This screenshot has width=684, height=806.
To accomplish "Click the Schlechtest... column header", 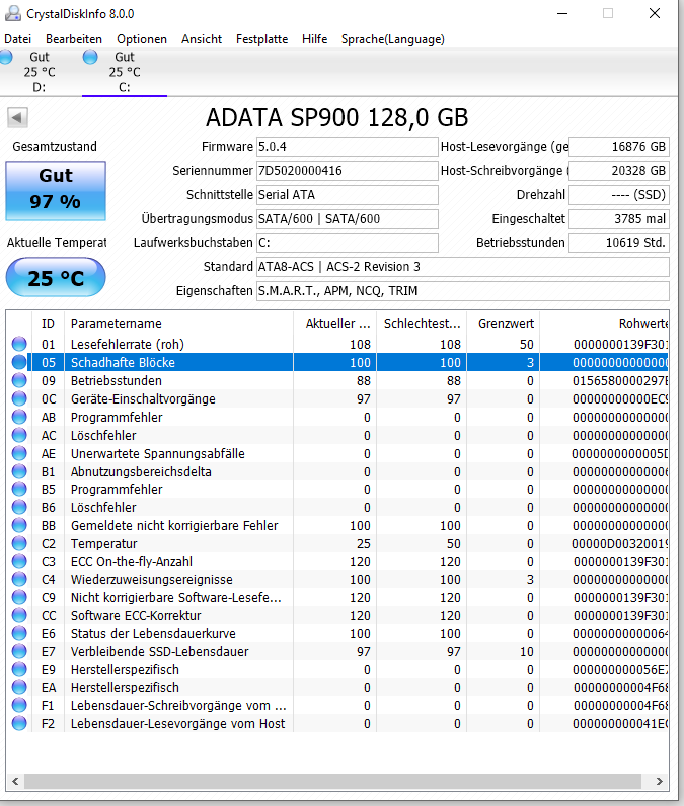I will [421, 323].
